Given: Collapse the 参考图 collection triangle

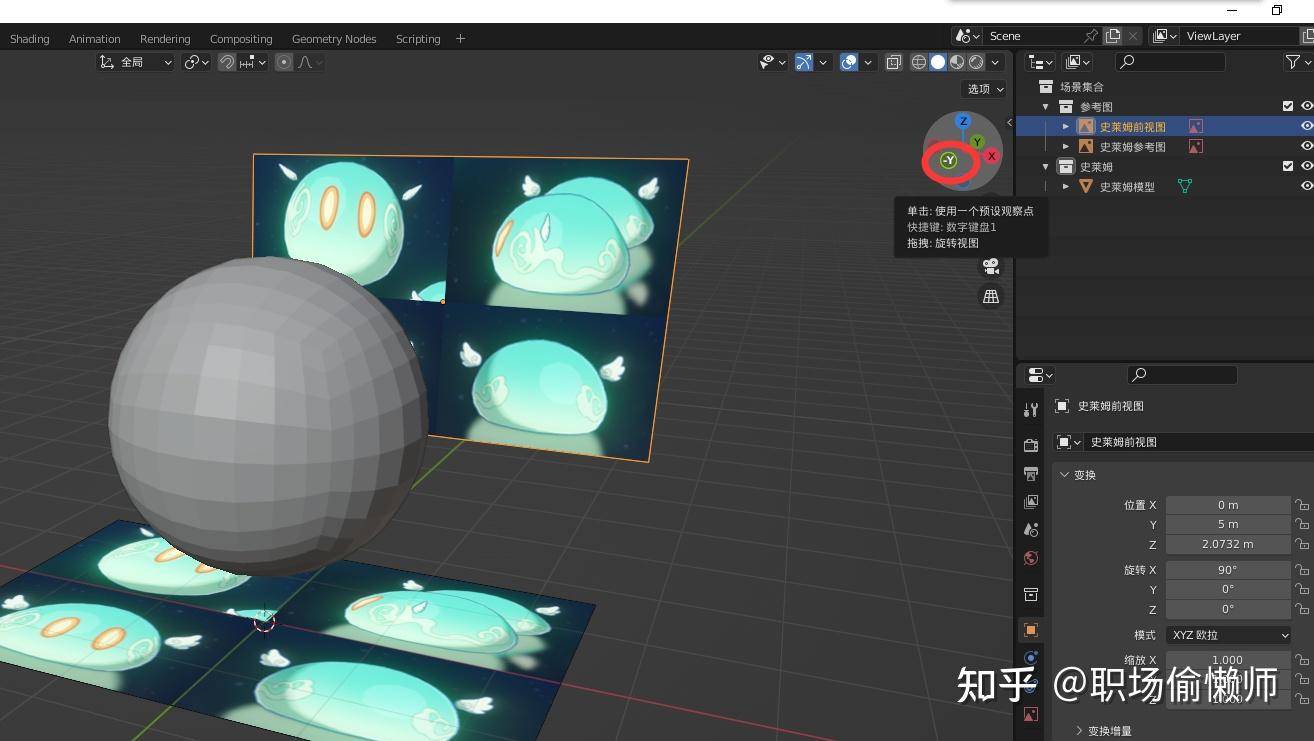Looking at the screenshot, I should coord(1046,107).
